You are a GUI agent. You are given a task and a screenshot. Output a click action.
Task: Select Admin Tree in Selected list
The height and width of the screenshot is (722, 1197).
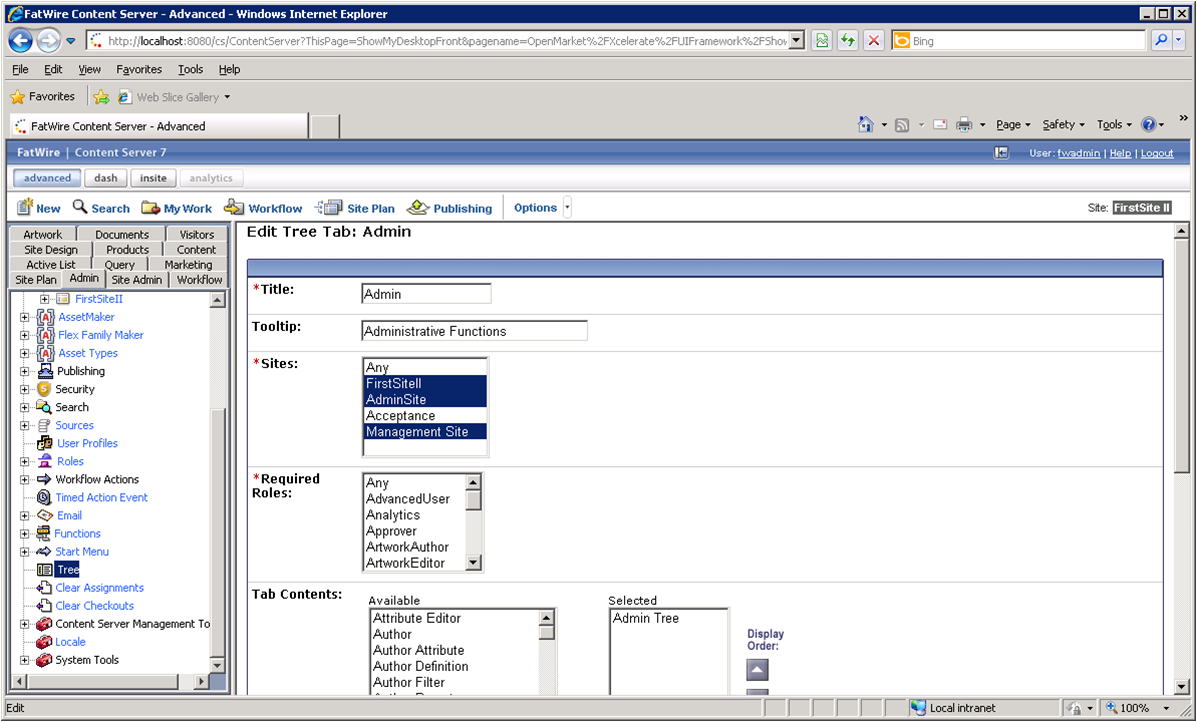tap(668, 618)
